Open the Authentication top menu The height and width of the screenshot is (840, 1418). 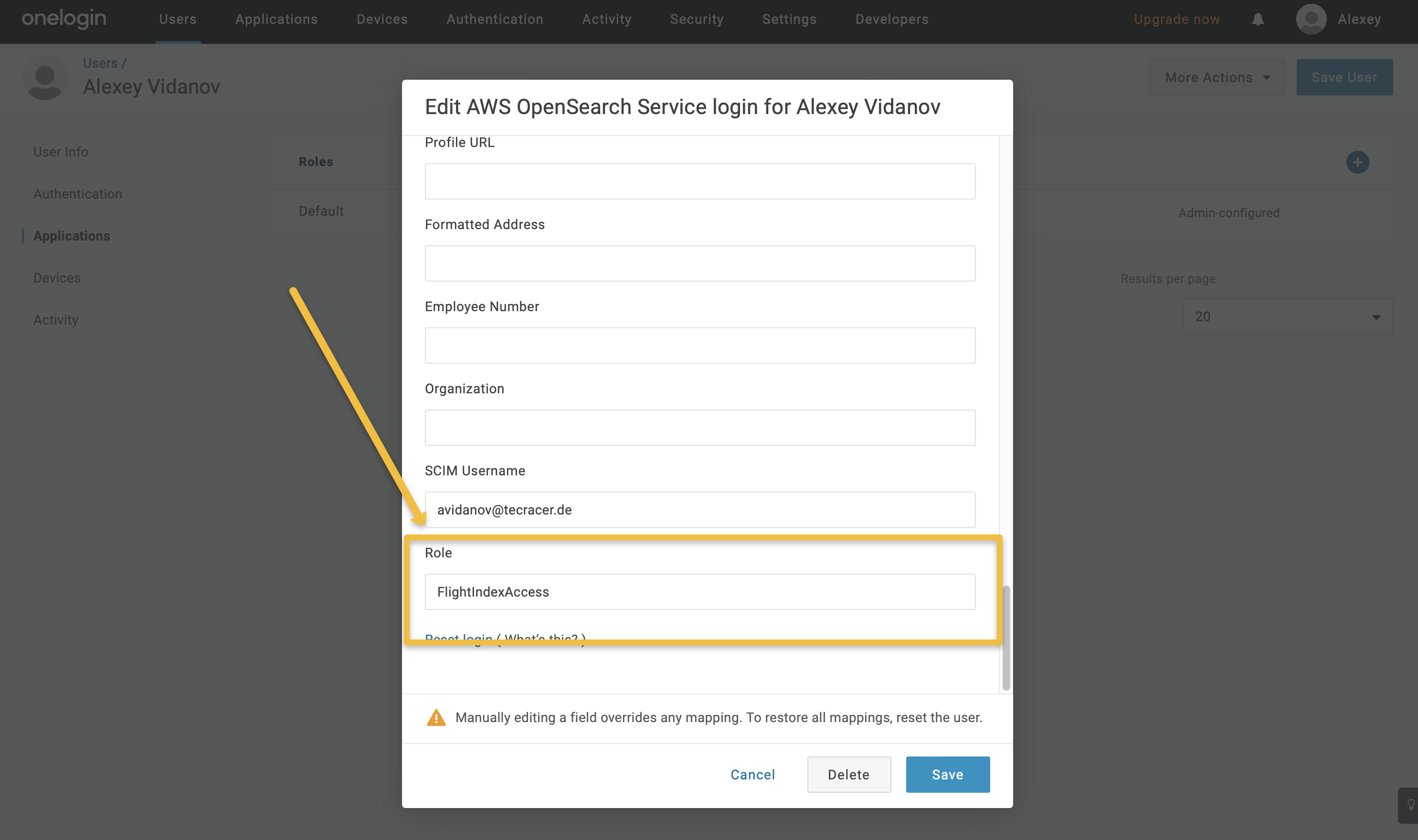pyautogui.click(x=495, y=19)
